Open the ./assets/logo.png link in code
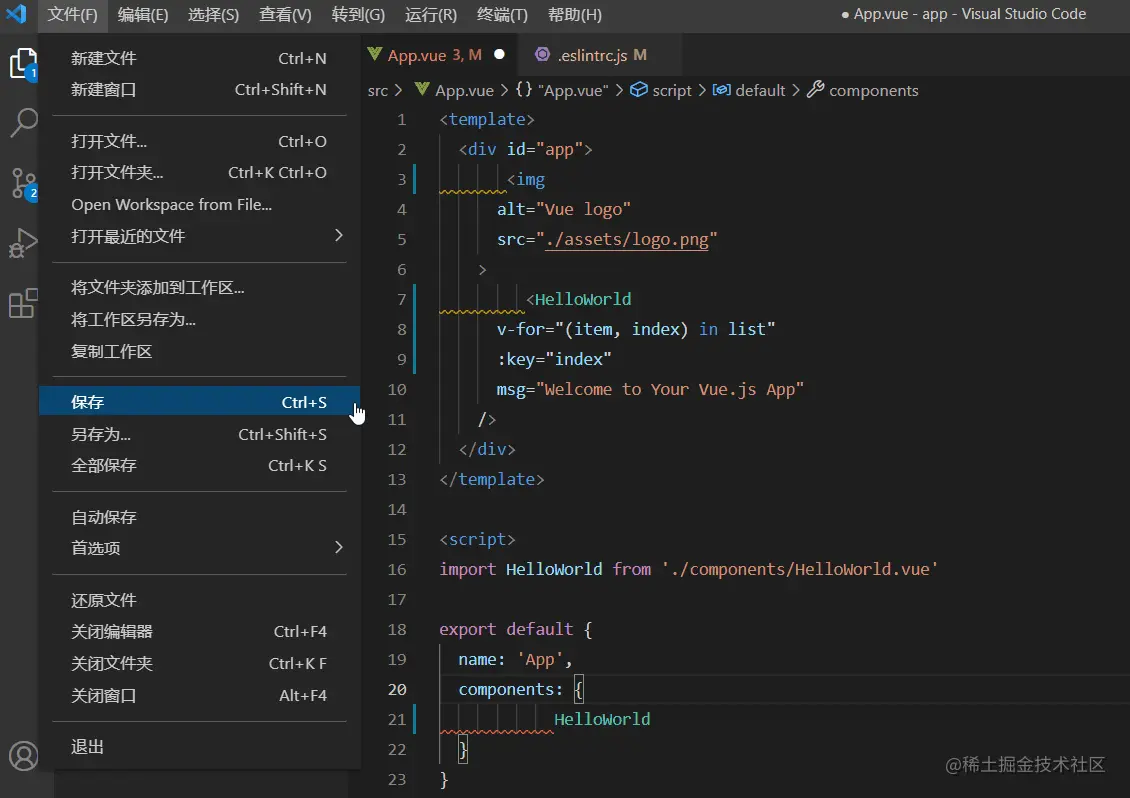This screenshot has width=1130, height=798. pyautogui.click(x=627, y=239)
